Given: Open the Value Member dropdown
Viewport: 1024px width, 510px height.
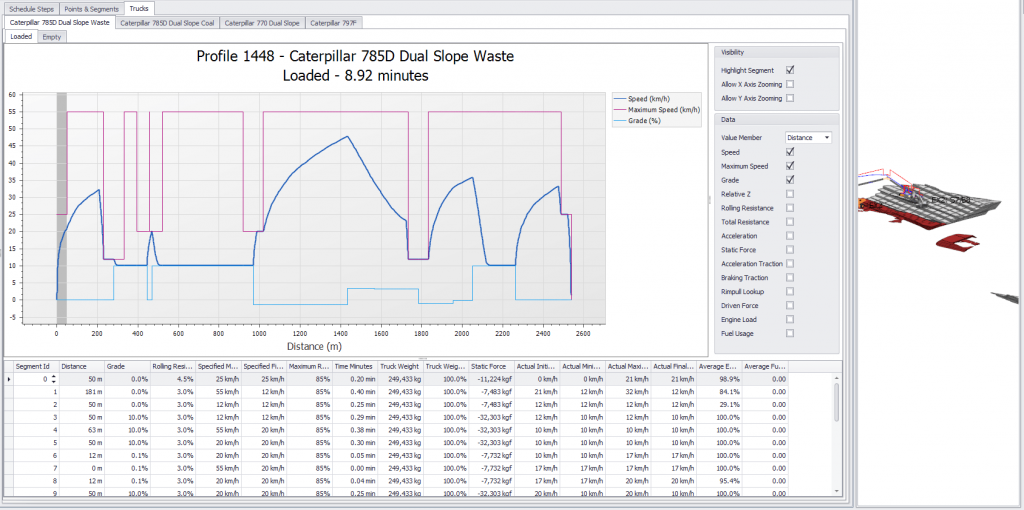Looking at the screenshot, I should click(808, 137).
